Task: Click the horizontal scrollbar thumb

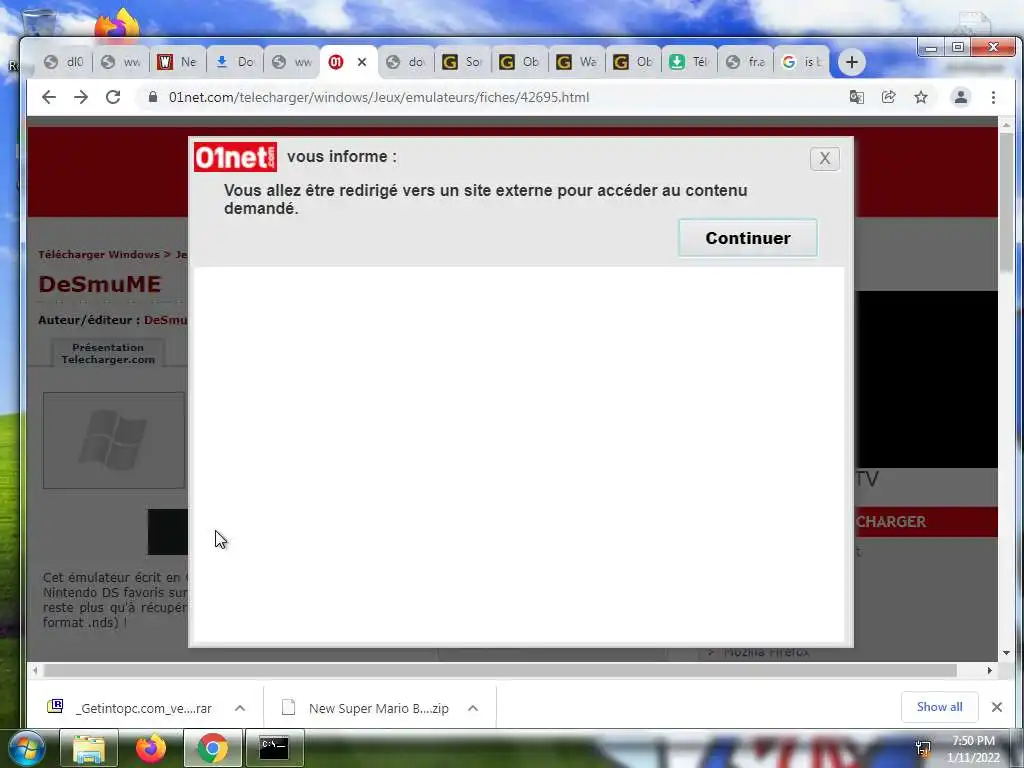Action: [500, 670]
